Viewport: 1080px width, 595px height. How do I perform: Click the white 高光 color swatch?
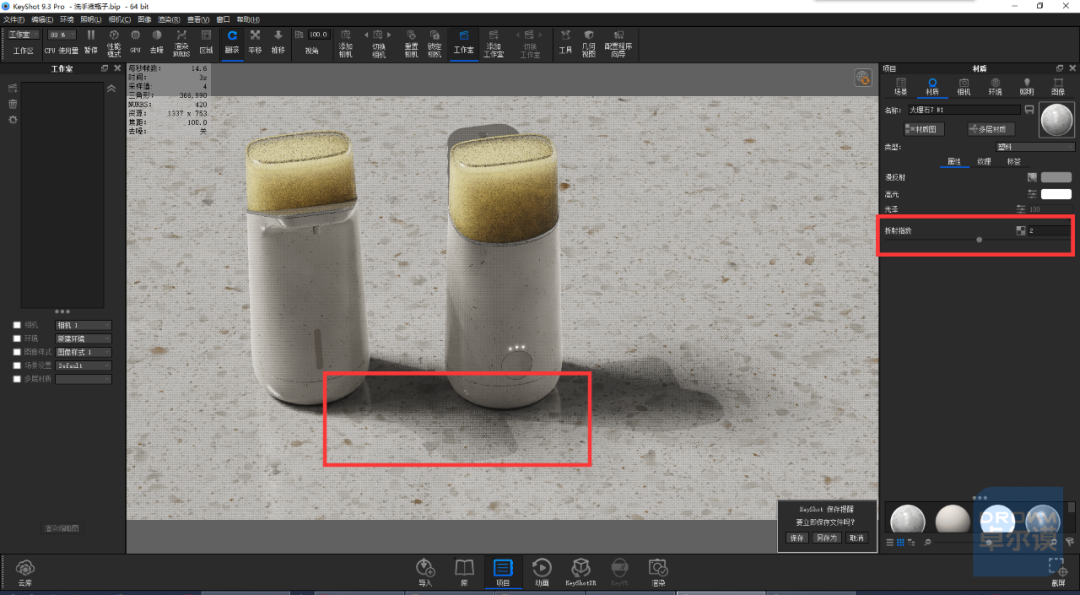[1056, 194]
